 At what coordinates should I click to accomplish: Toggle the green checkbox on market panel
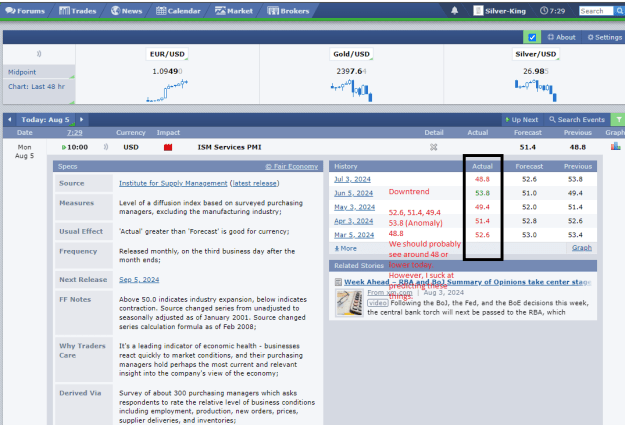tap(532, 37)
